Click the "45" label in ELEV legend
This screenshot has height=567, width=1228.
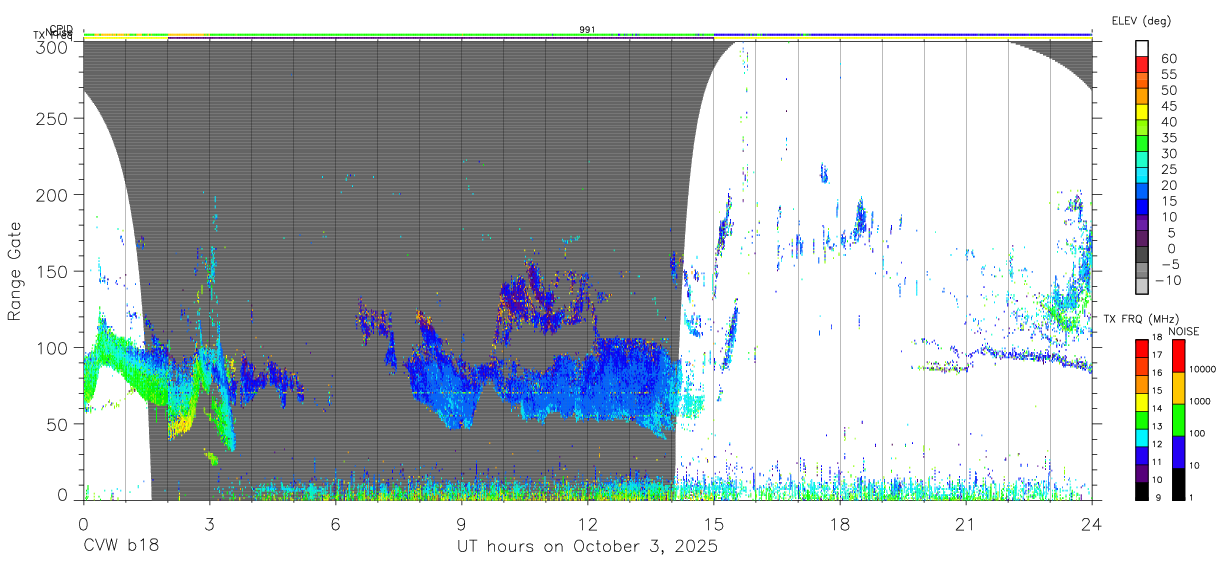click(x=1167, y=106)
